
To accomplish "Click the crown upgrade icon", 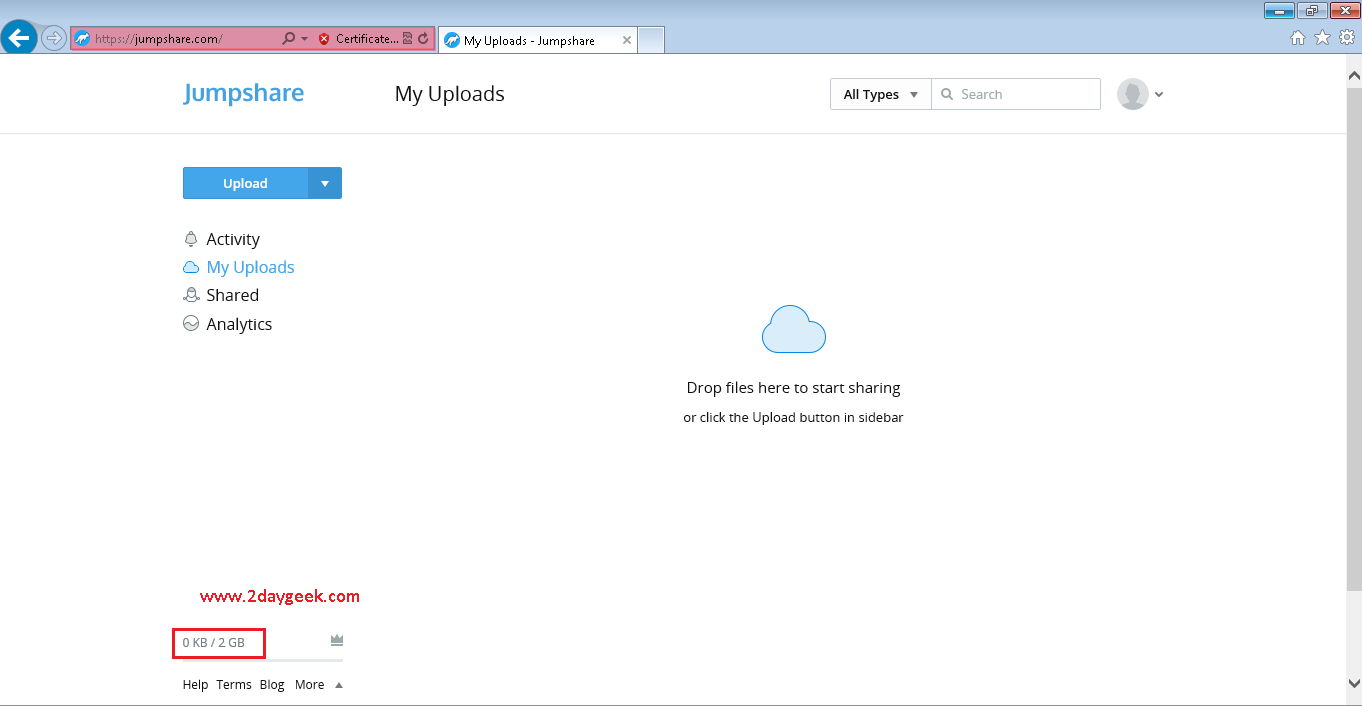I will (337, 640).
